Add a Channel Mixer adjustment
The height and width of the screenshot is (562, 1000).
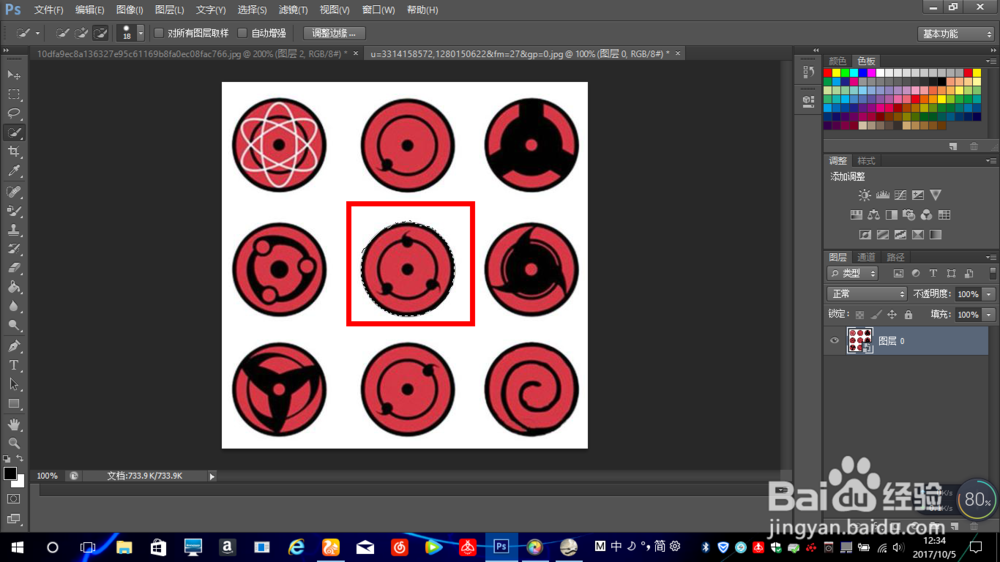(x=926, y=215)
